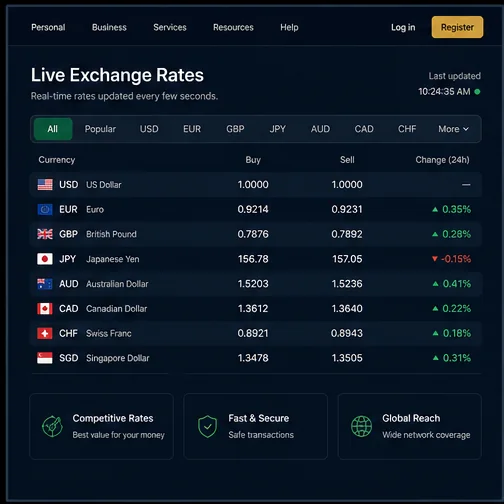The height and width of the screenshot is (504, 504).
Task: Open the Competitive Rates card
Action: (101, 426)
